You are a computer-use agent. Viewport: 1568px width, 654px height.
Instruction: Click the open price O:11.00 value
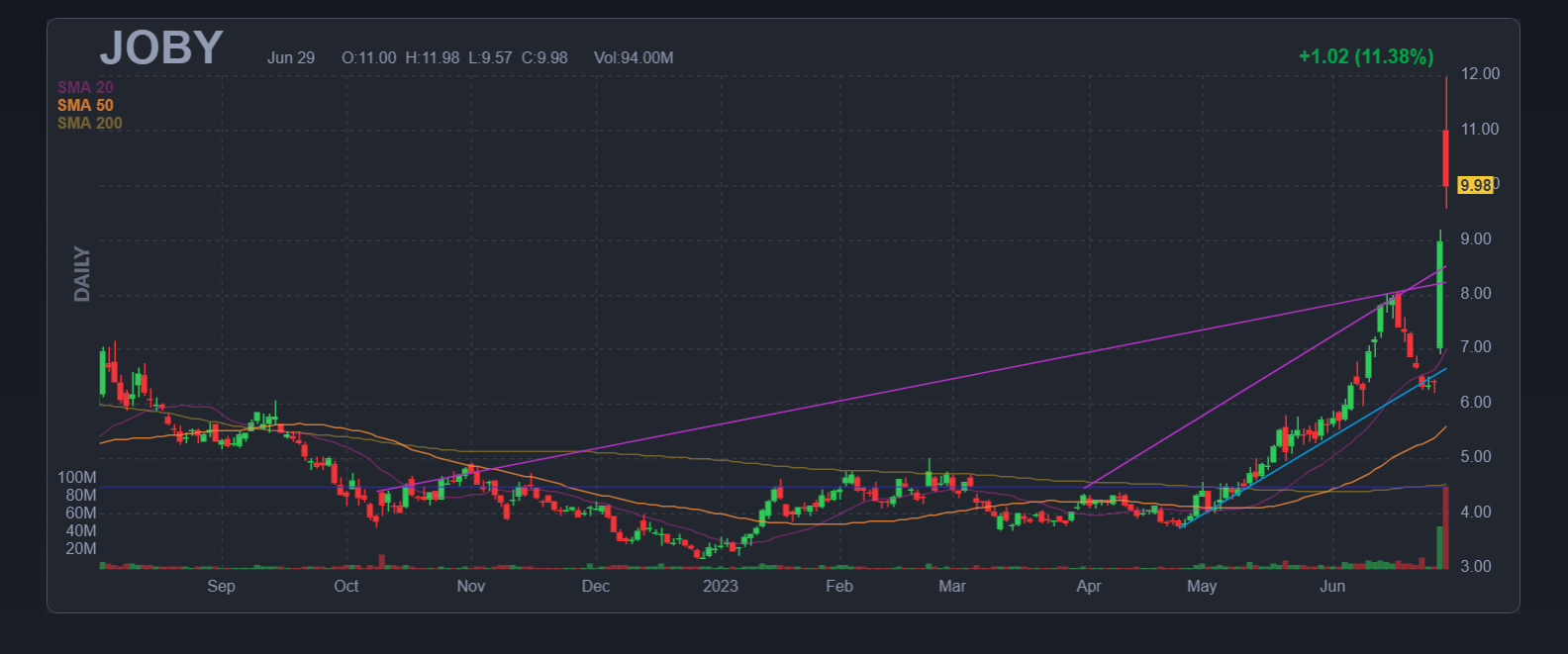point(369,57)
